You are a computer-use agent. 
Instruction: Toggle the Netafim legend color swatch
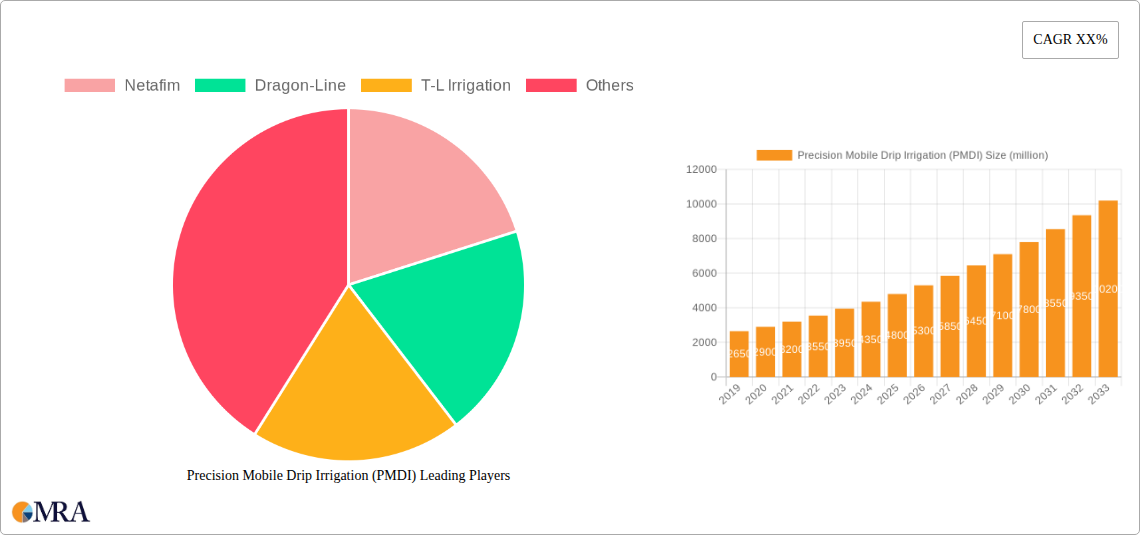(89, 86)
